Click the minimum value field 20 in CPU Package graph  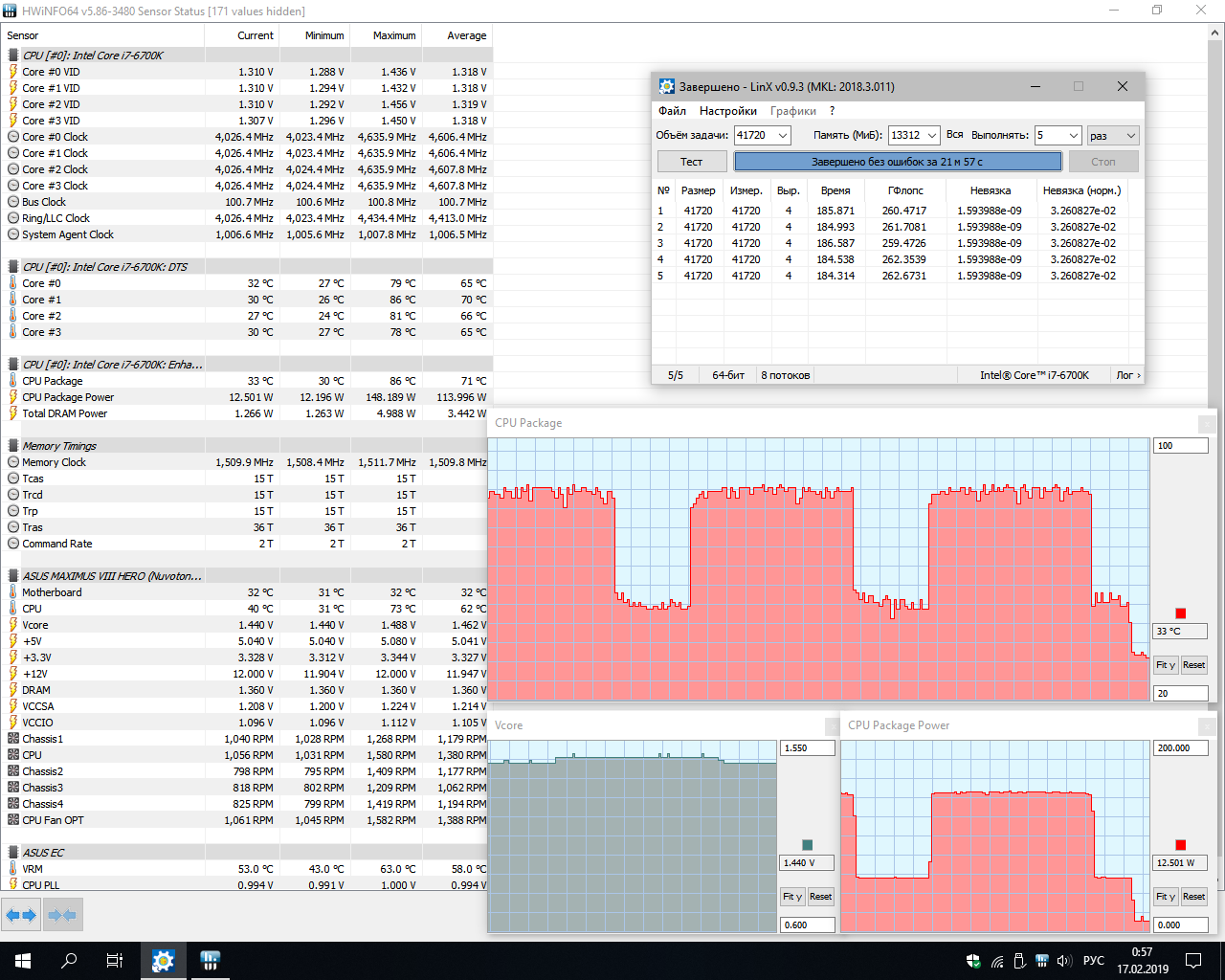1180,693
